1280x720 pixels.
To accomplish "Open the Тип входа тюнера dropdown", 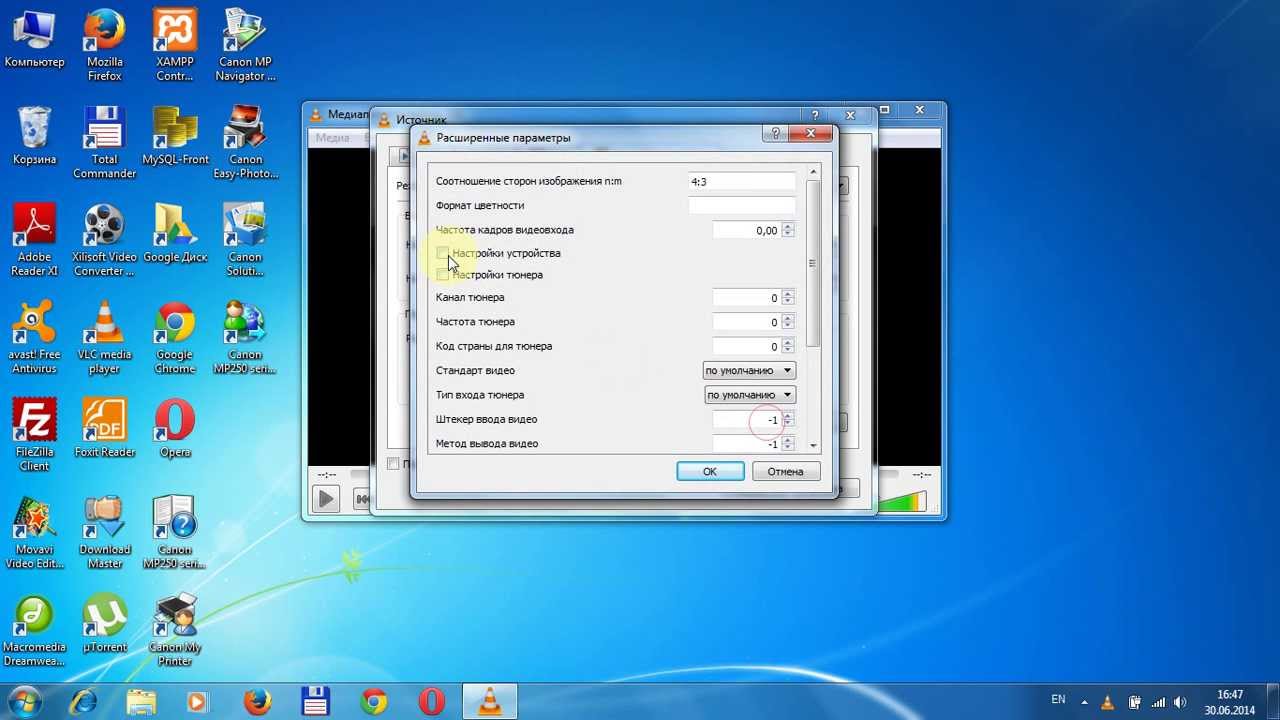I will click(749, 395).
